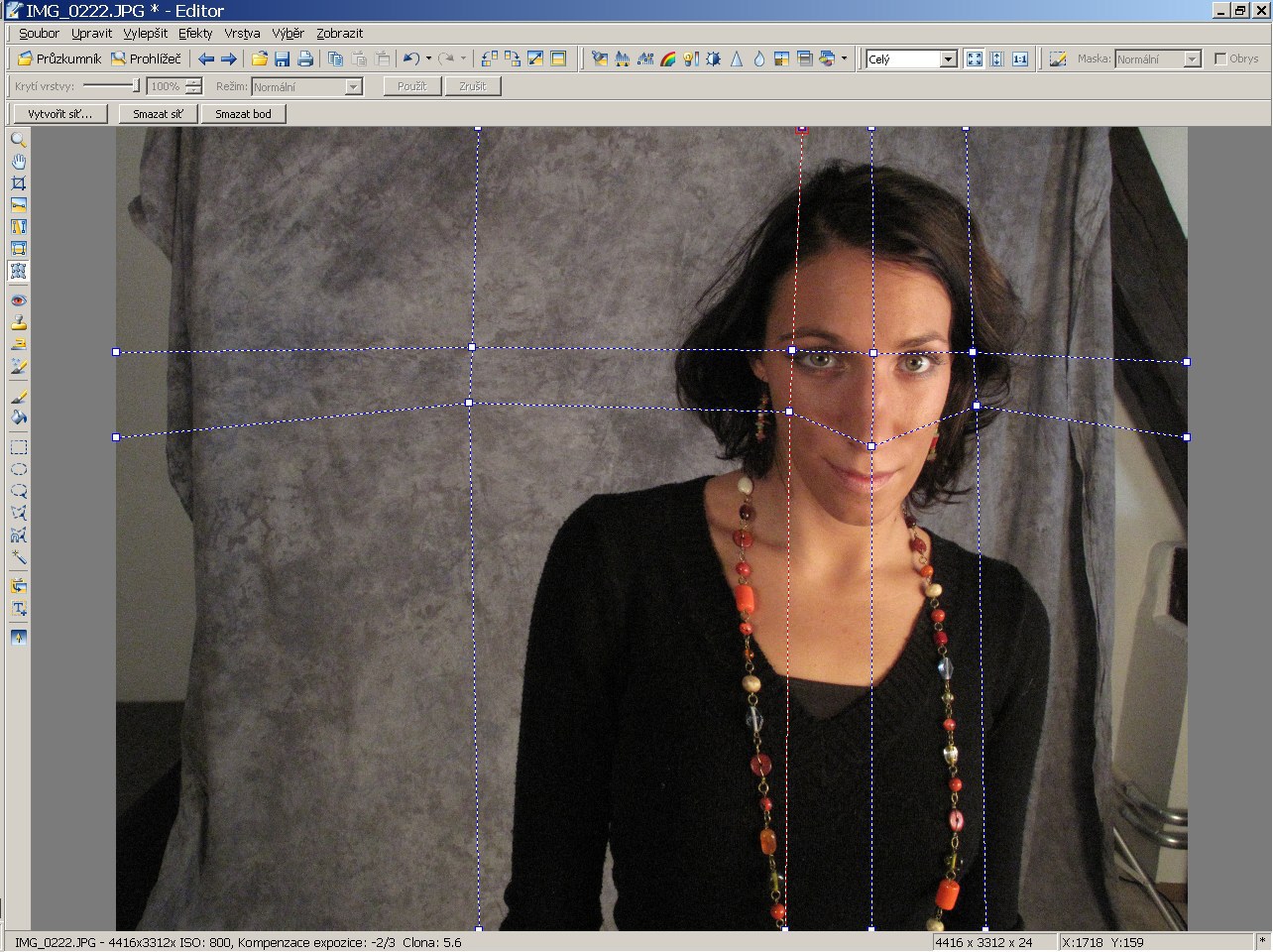Click the Krytí vrstvy opacity slider
The width and height of the screenshot is (1273, 952).
(111, 86)
